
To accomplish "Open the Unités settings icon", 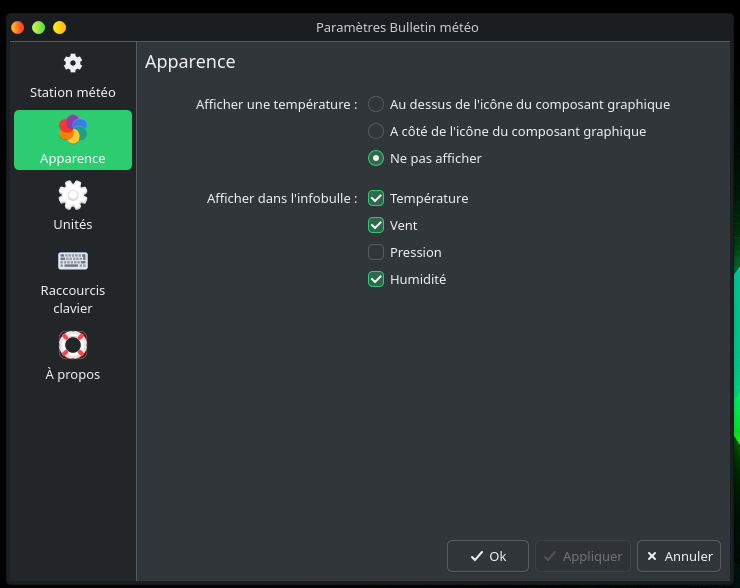I will click(x=73, y=195).
